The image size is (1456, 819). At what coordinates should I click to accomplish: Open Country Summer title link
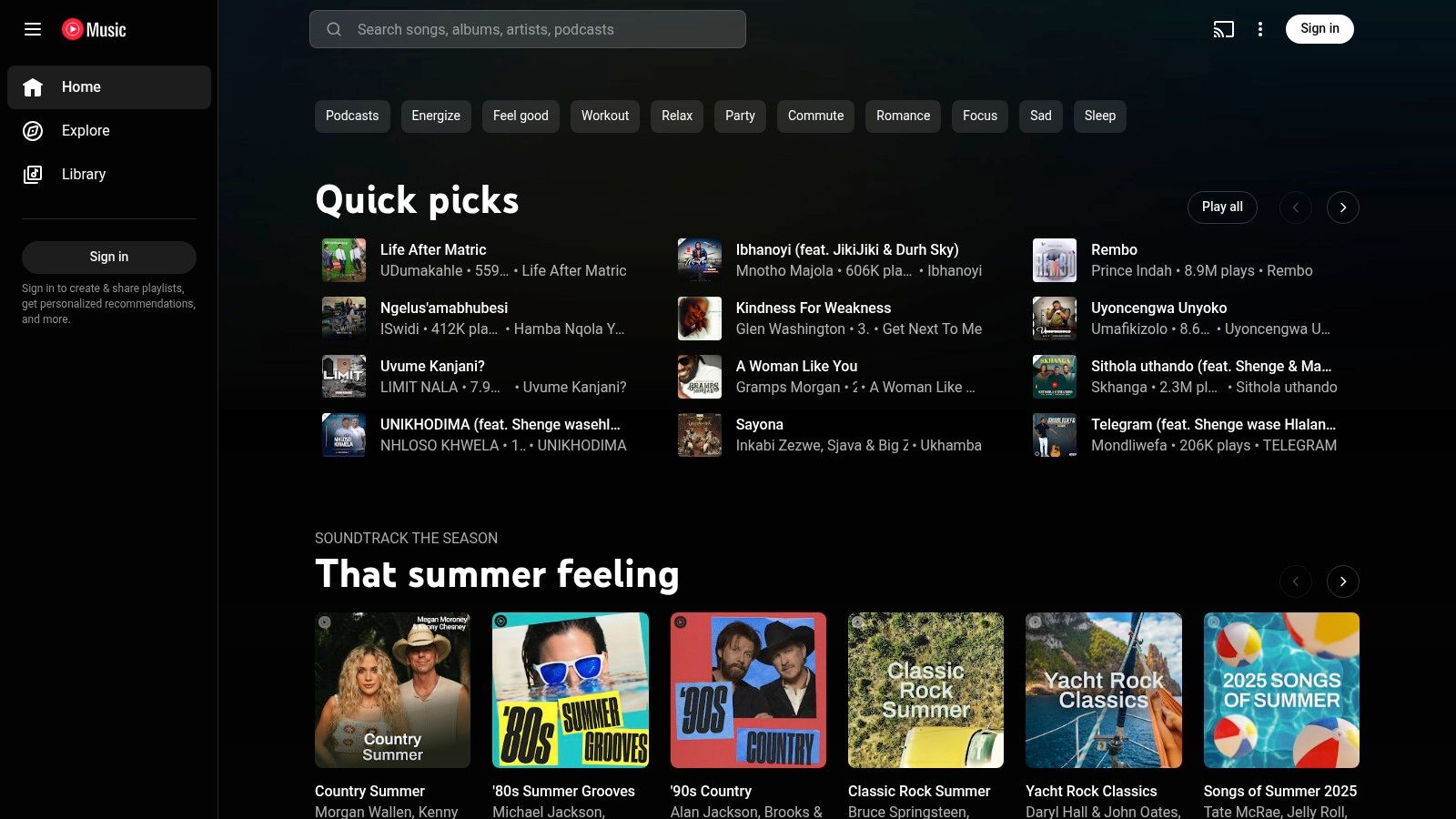[x=369, y=791]
